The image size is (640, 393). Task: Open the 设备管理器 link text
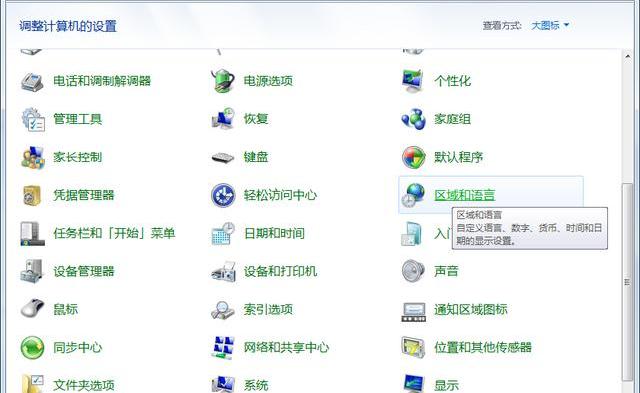point(84,271)
